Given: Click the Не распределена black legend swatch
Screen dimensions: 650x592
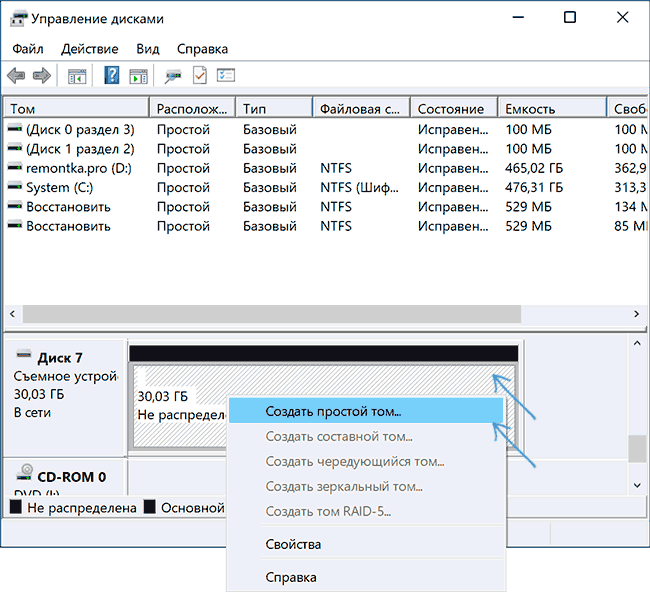Looking at the screenshot, I should click(x=16, y=507).
